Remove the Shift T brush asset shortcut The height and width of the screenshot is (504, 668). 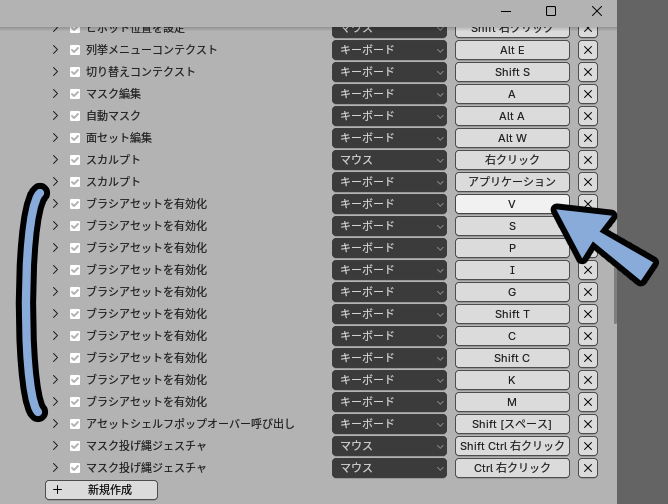pyautogui.click(x=588, y=314)
